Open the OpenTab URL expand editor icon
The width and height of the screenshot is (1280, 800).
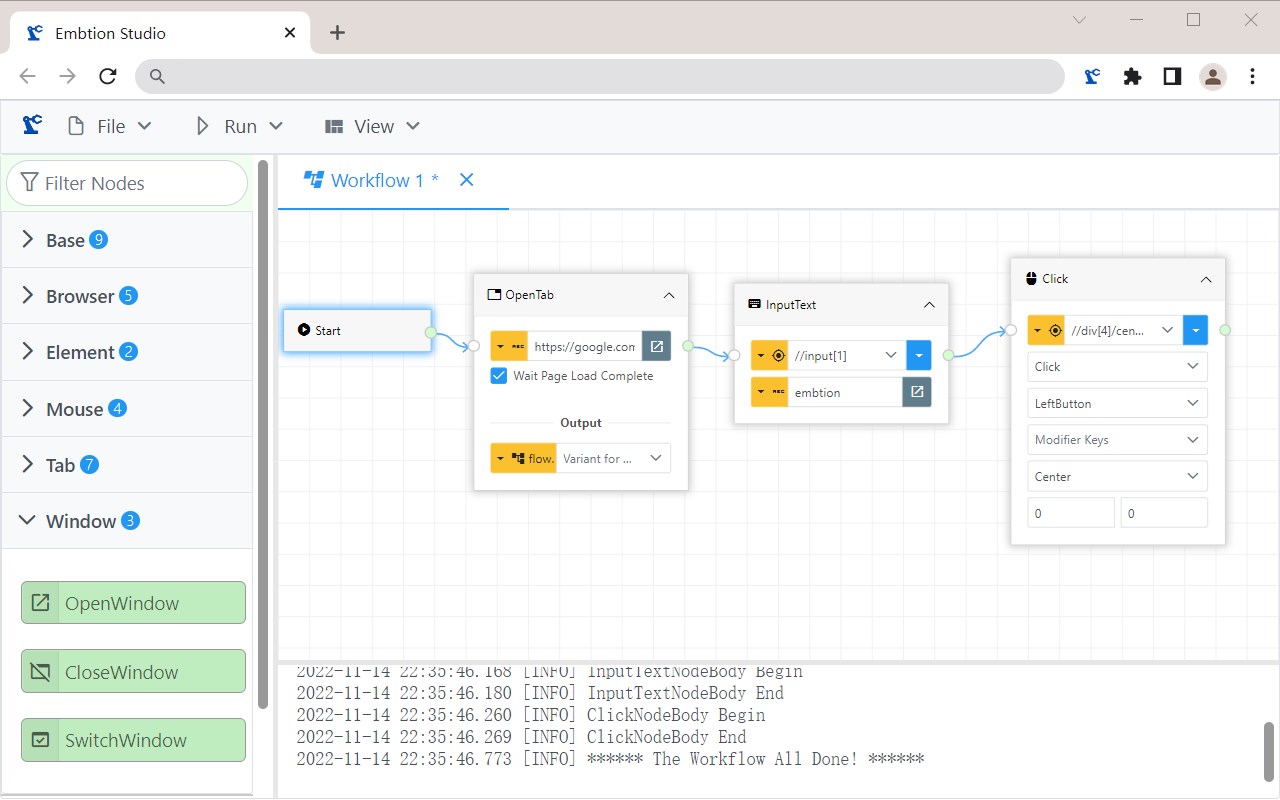pyautogui.click(x=656, y=346)
